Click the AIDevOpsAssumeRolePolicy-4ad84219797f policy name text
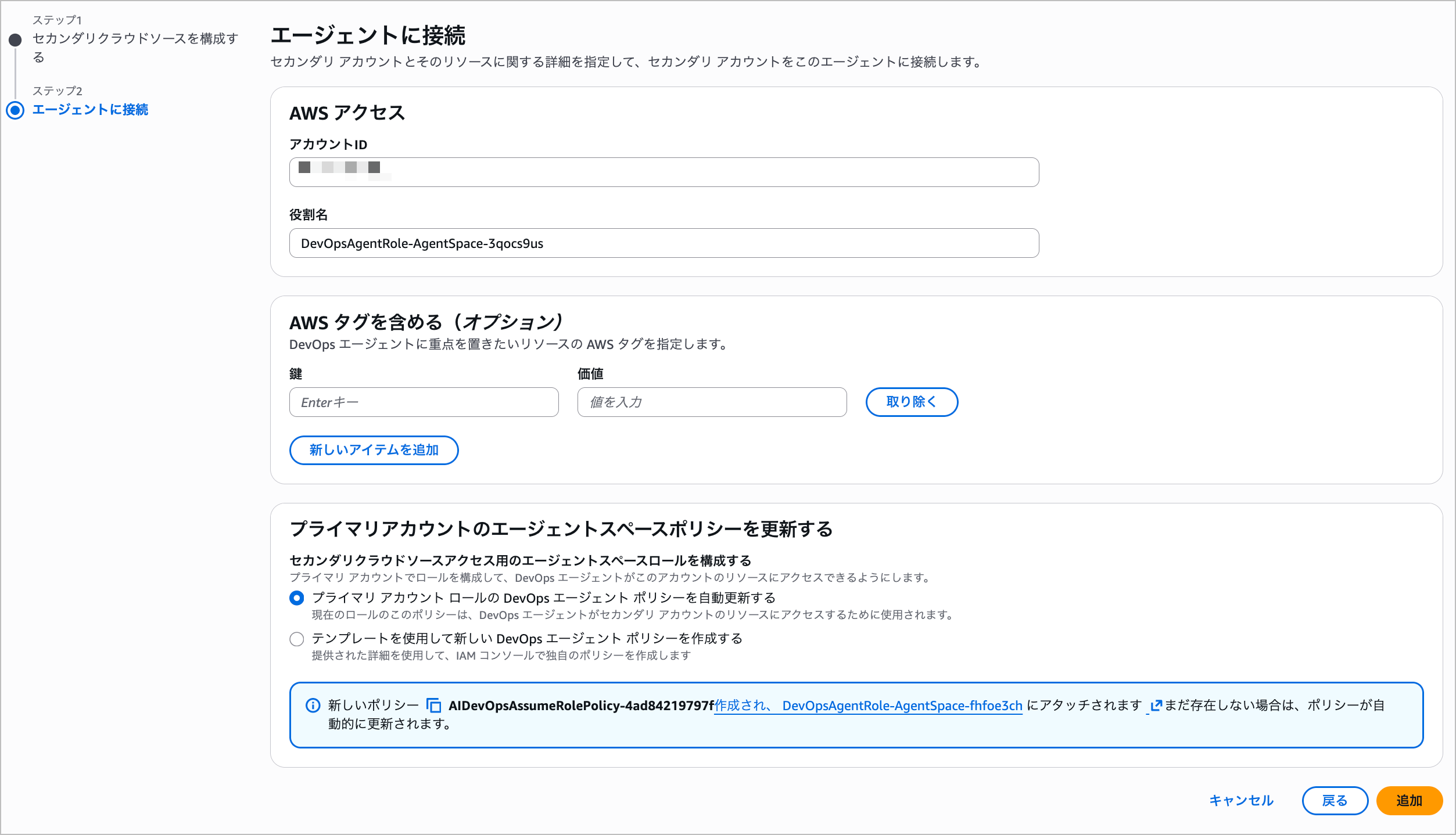Screen dimensions: 1456x835 tap(581, 706)
